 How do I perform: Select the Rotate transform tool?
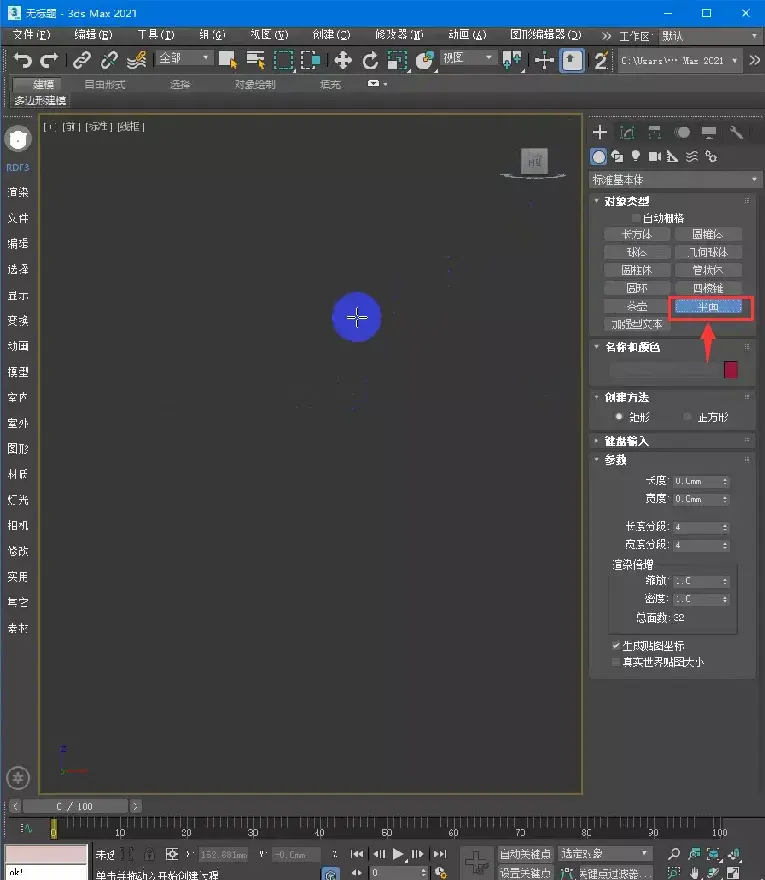click(x=370, y=60)
